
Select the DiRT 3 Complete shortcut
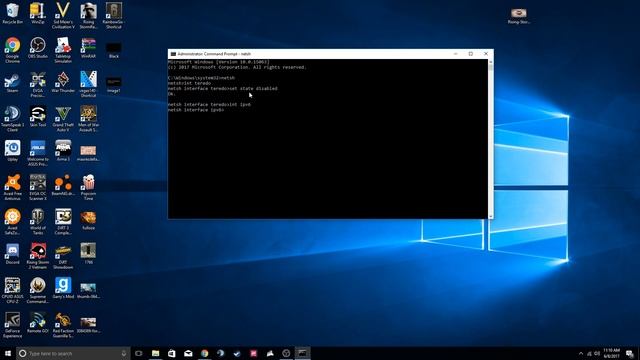point(63,222)
